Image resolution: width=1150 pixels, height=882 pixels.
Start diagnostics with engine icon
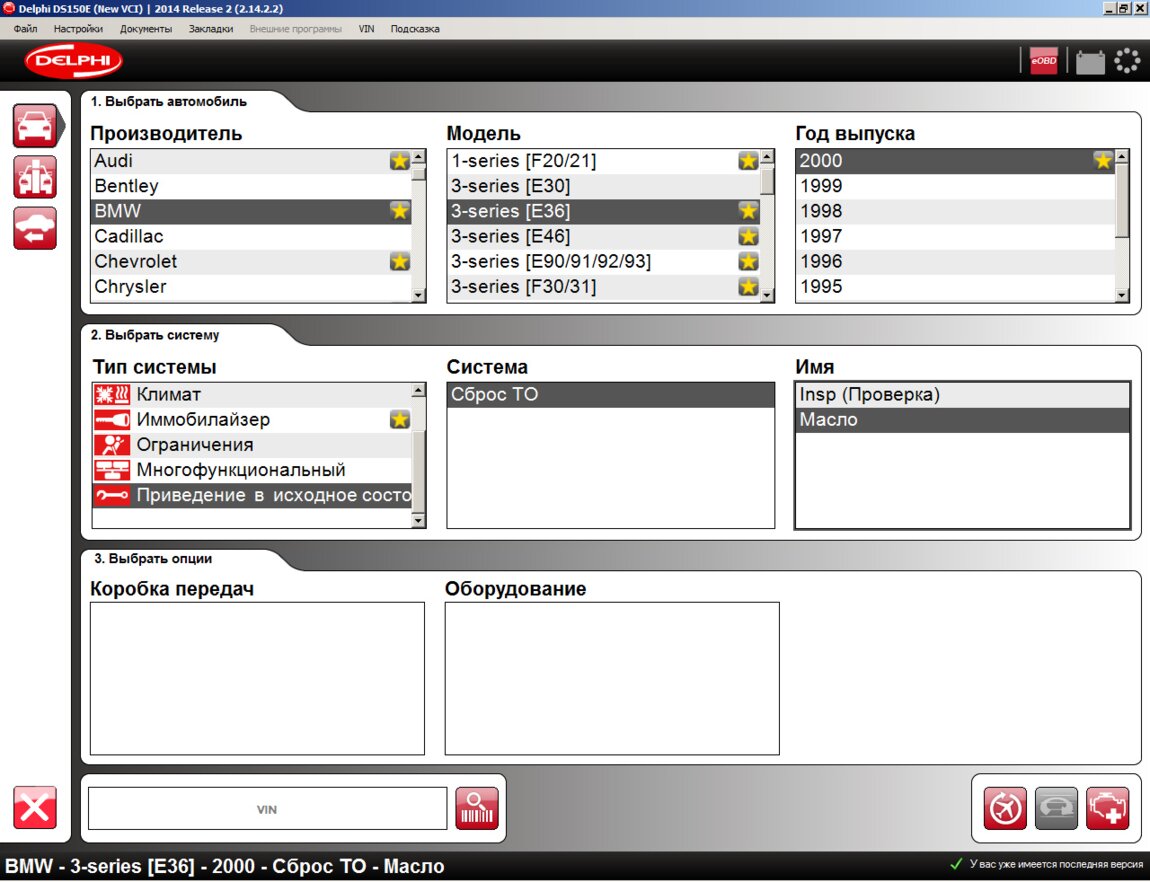tap(1107, 809)
